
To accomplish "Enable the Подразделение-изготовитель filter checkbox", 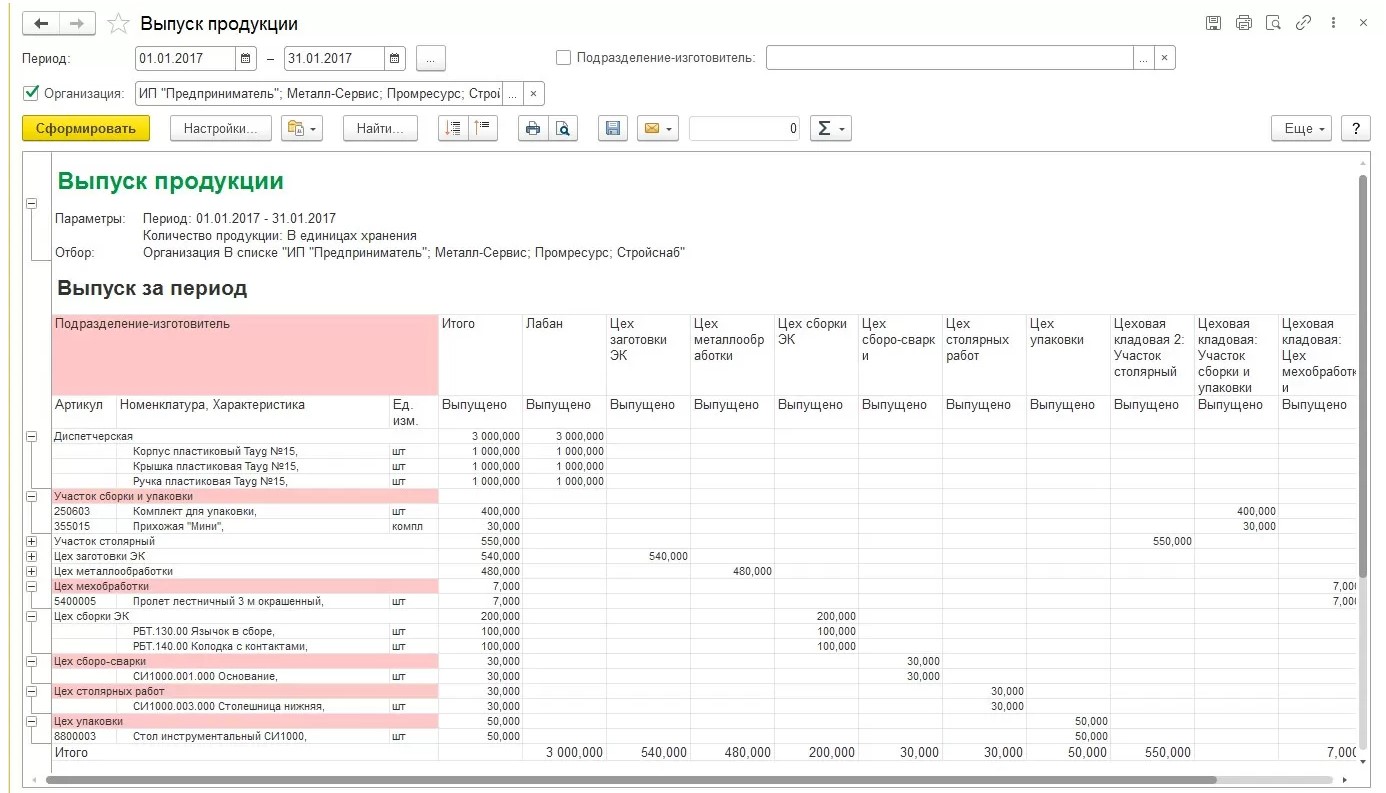I will 564,58.
